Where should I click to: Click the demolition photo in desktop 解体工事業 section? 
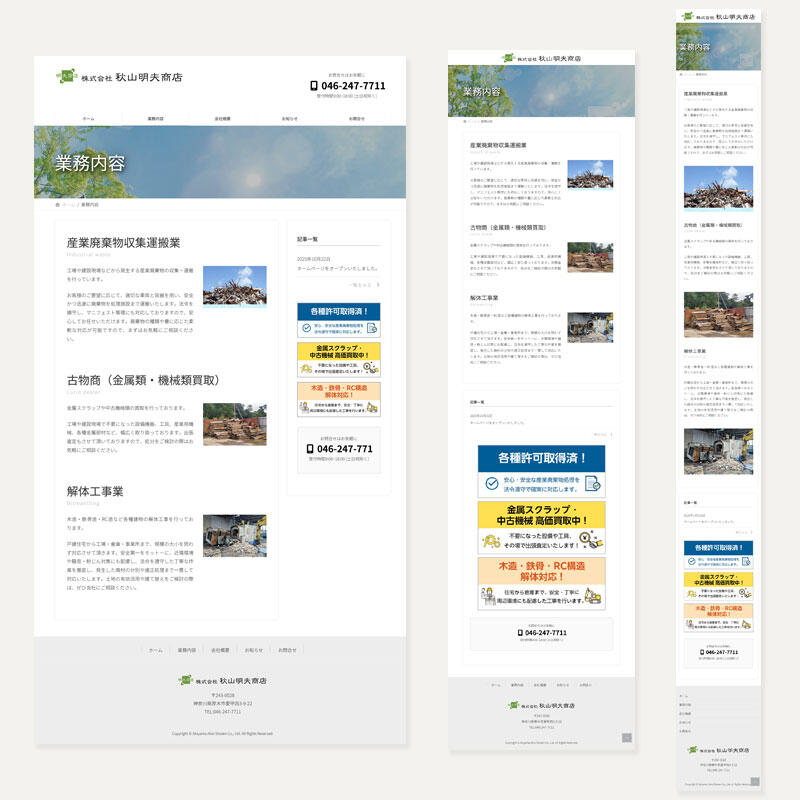tap(234, 535)
